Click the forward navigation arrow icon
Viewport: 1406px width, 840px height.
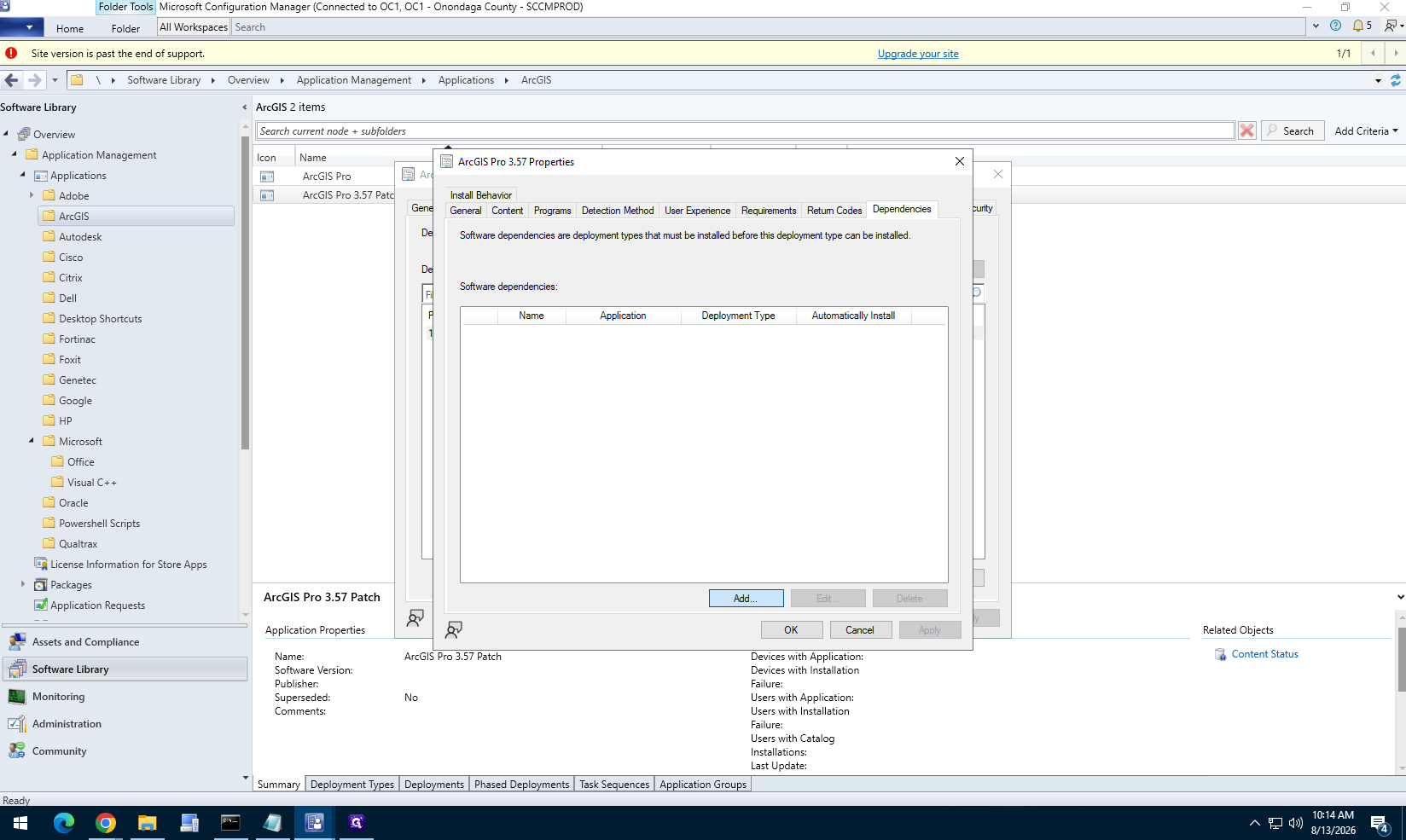pos(34,80)
